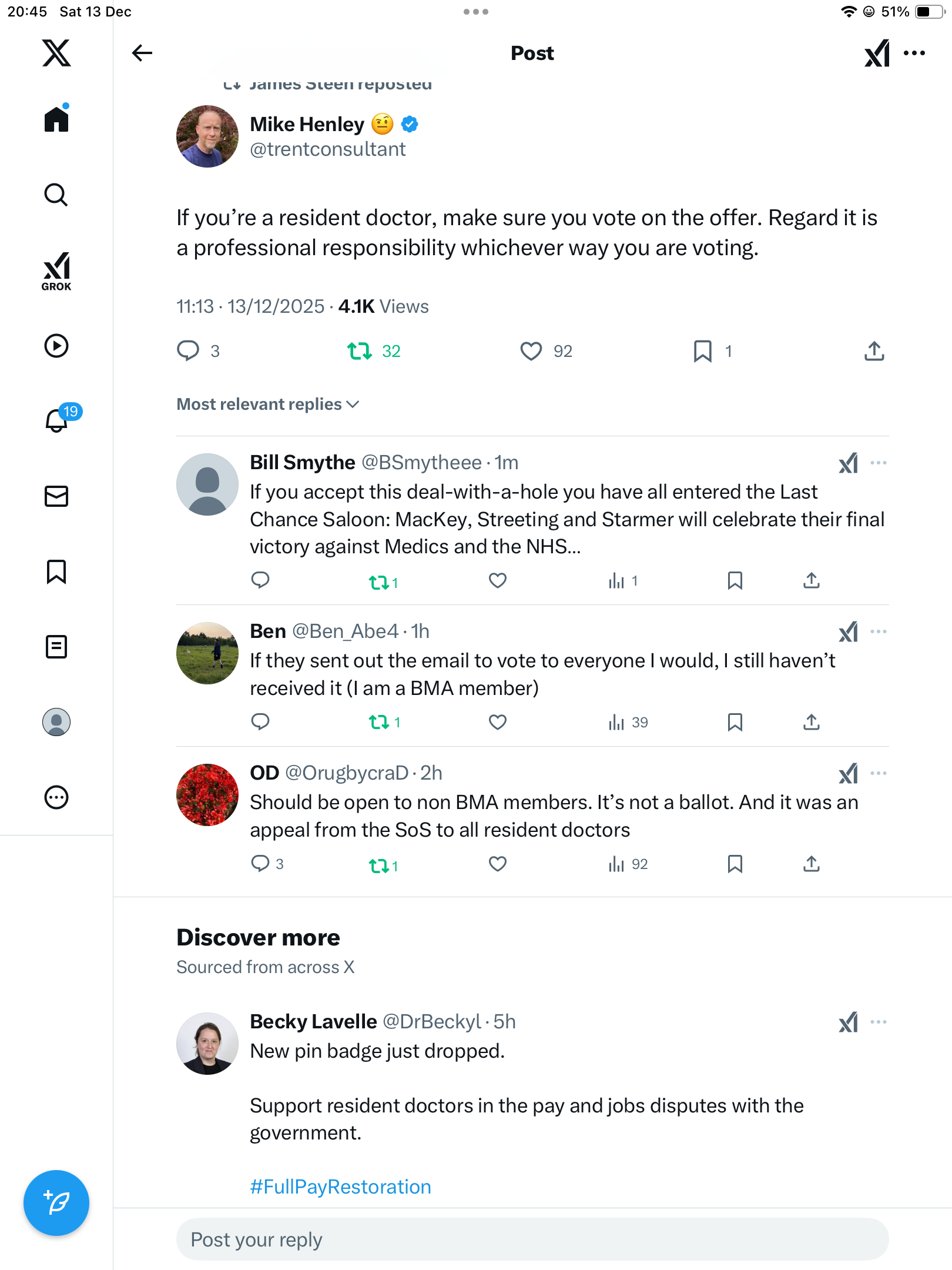
Task: Like Mike Henley's post with 92 likes
Action: 531,351
